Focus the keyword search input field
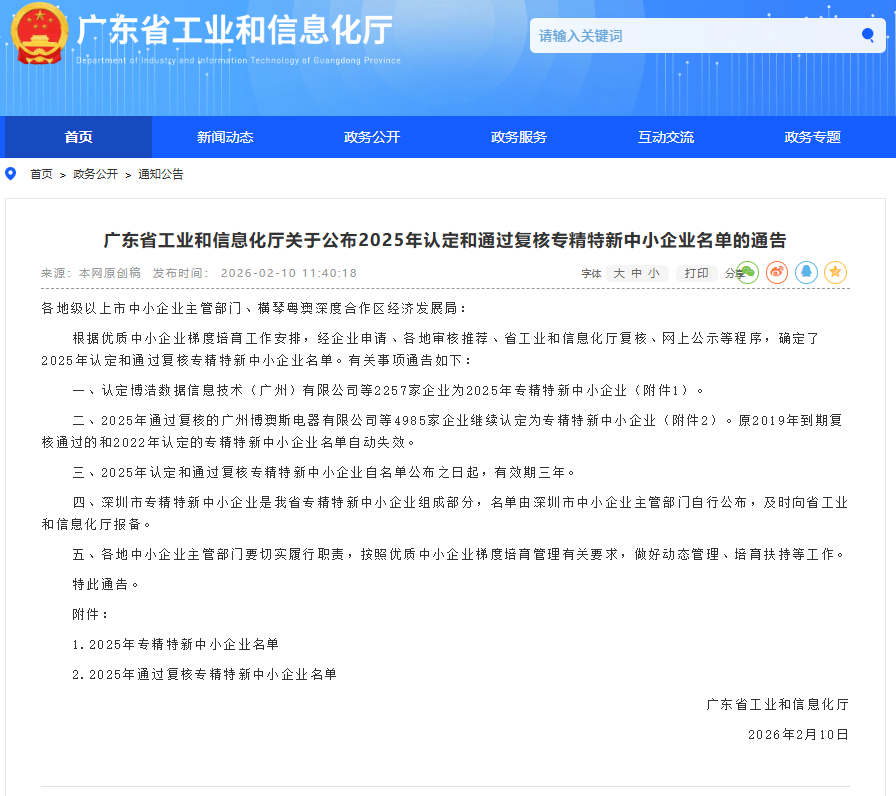Viewport: 896px width, 796px height. 690,36
